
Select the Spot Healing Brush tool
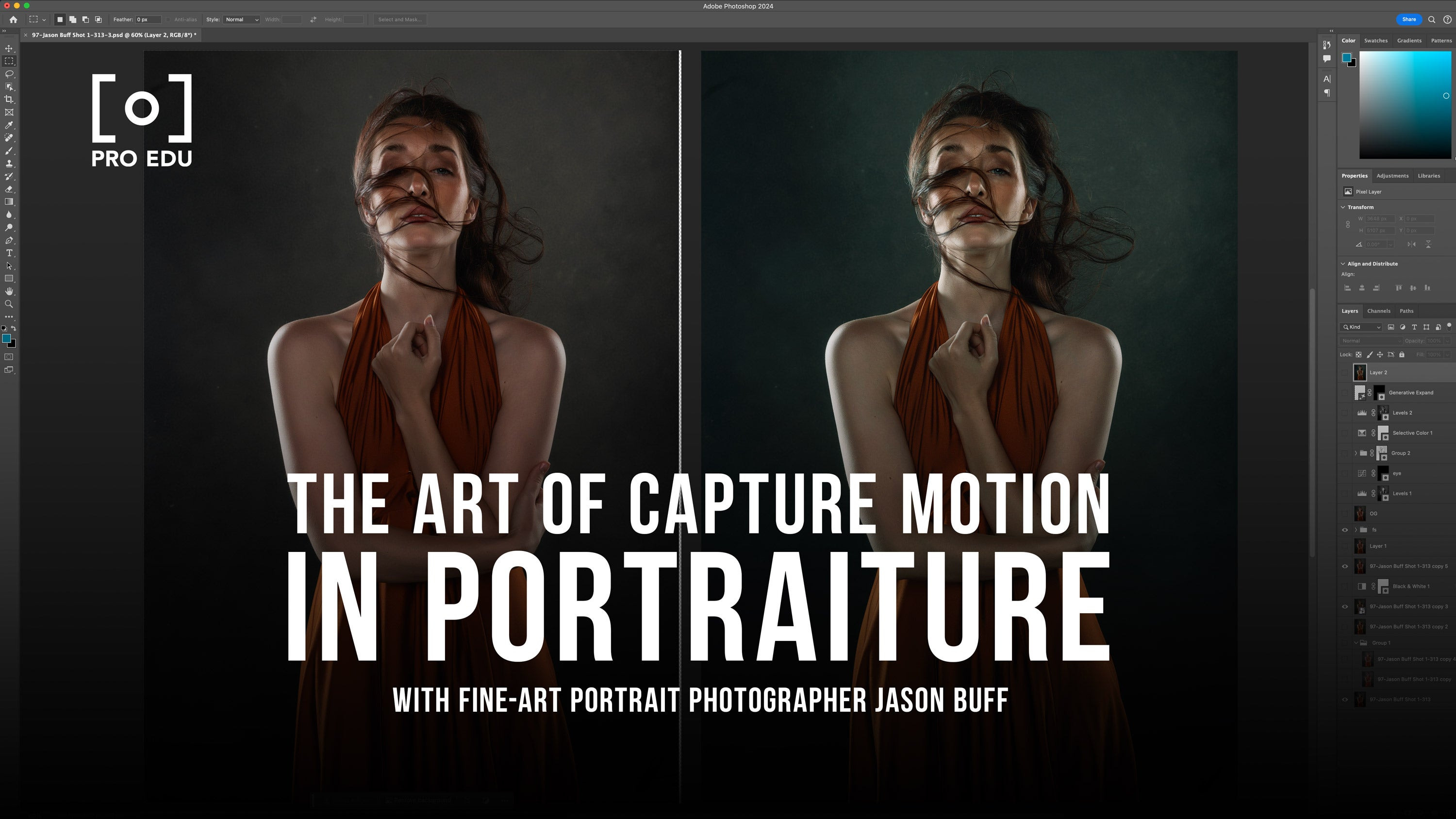(x=9, y=138)
